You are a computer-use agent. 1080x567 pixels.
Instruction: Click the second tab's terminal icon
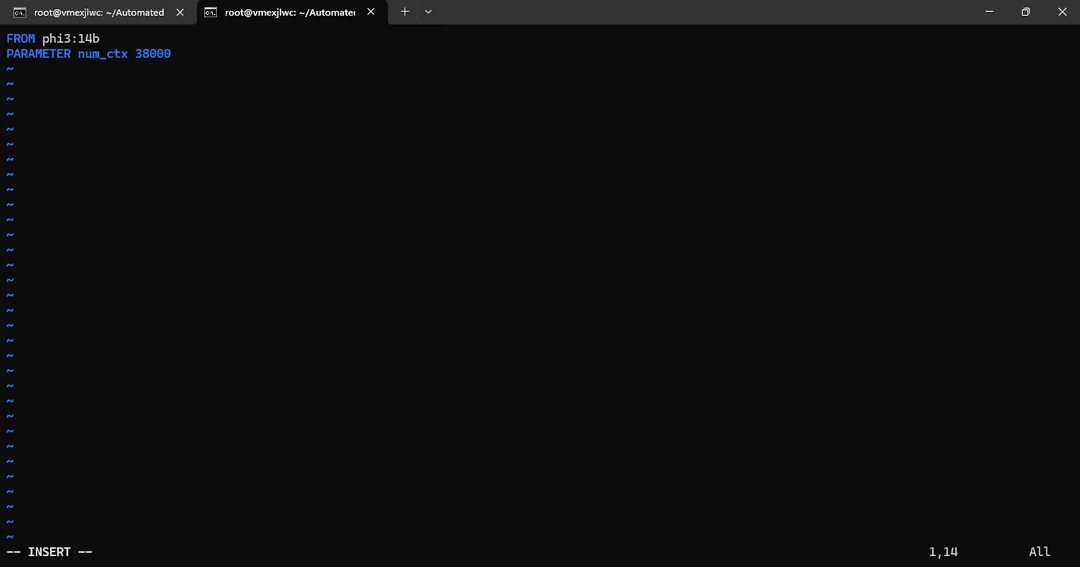[211, 12]
